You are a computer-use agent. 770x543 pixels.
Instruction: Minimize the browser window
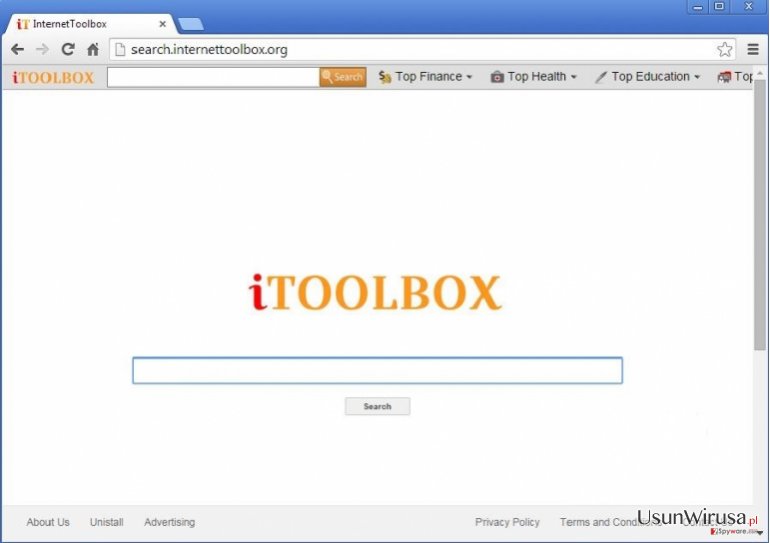(697, 7)
